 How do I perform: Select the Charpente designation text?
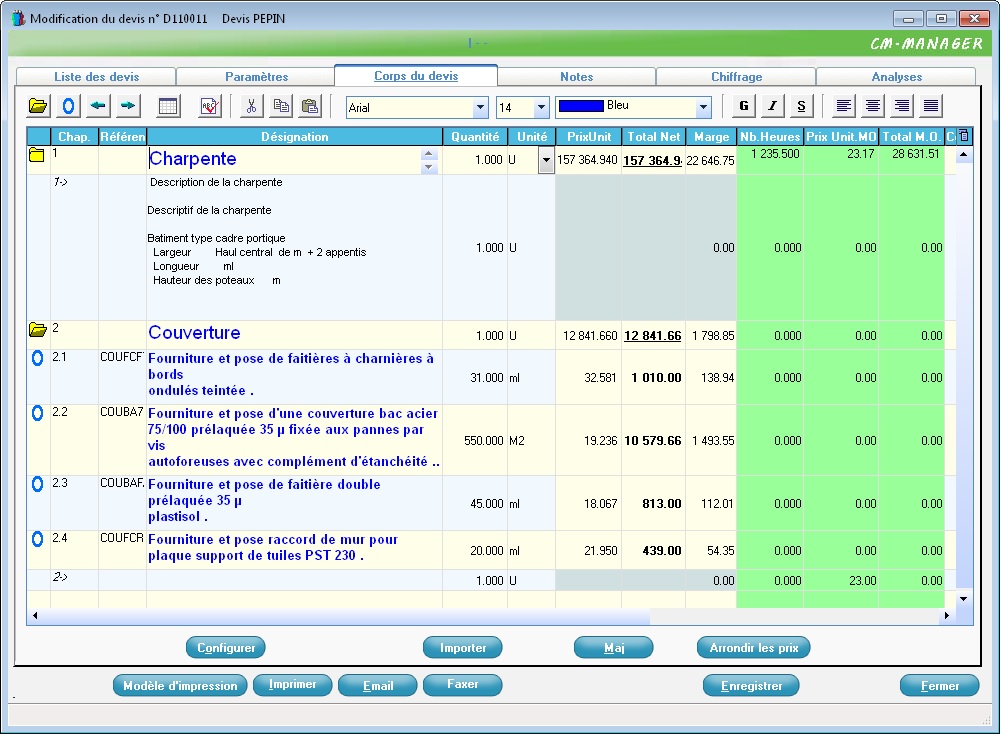[x=192, y=159]
